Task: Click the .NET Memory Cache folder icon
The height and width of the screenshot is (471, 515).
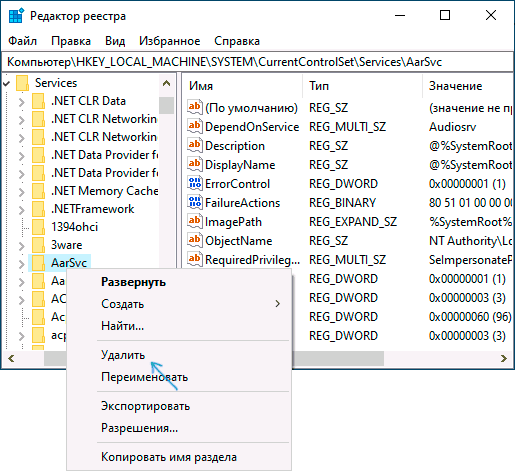Action: click(x=38, y=191)
